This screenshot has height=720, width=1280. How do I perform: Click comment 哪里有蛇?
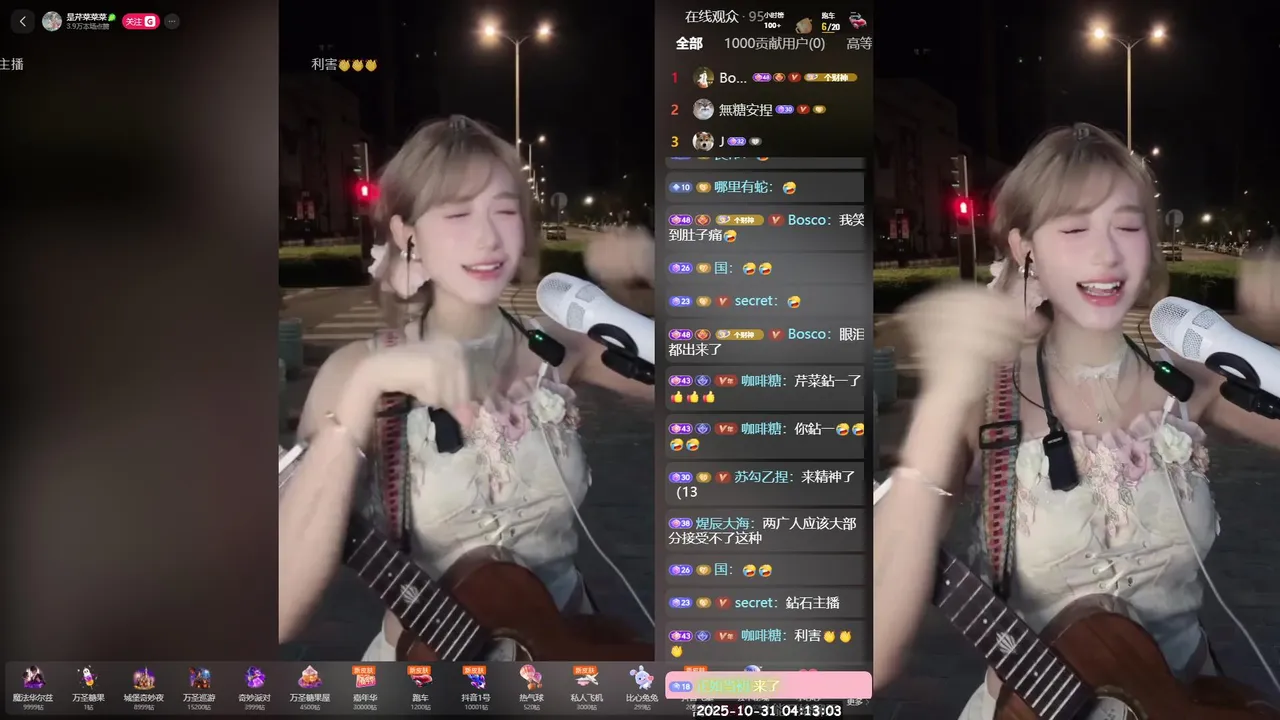(767, 187)
